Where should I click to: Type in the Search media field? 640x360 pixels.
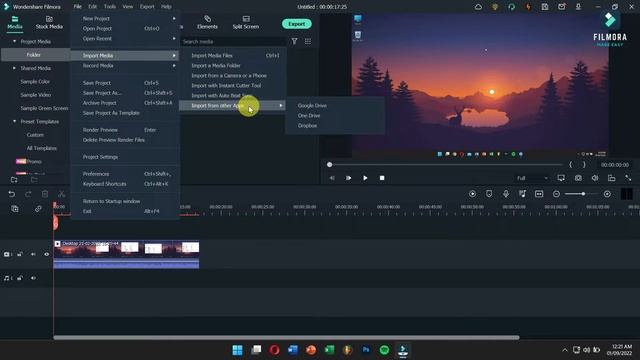pyautogui.click(x=233, y=42)
